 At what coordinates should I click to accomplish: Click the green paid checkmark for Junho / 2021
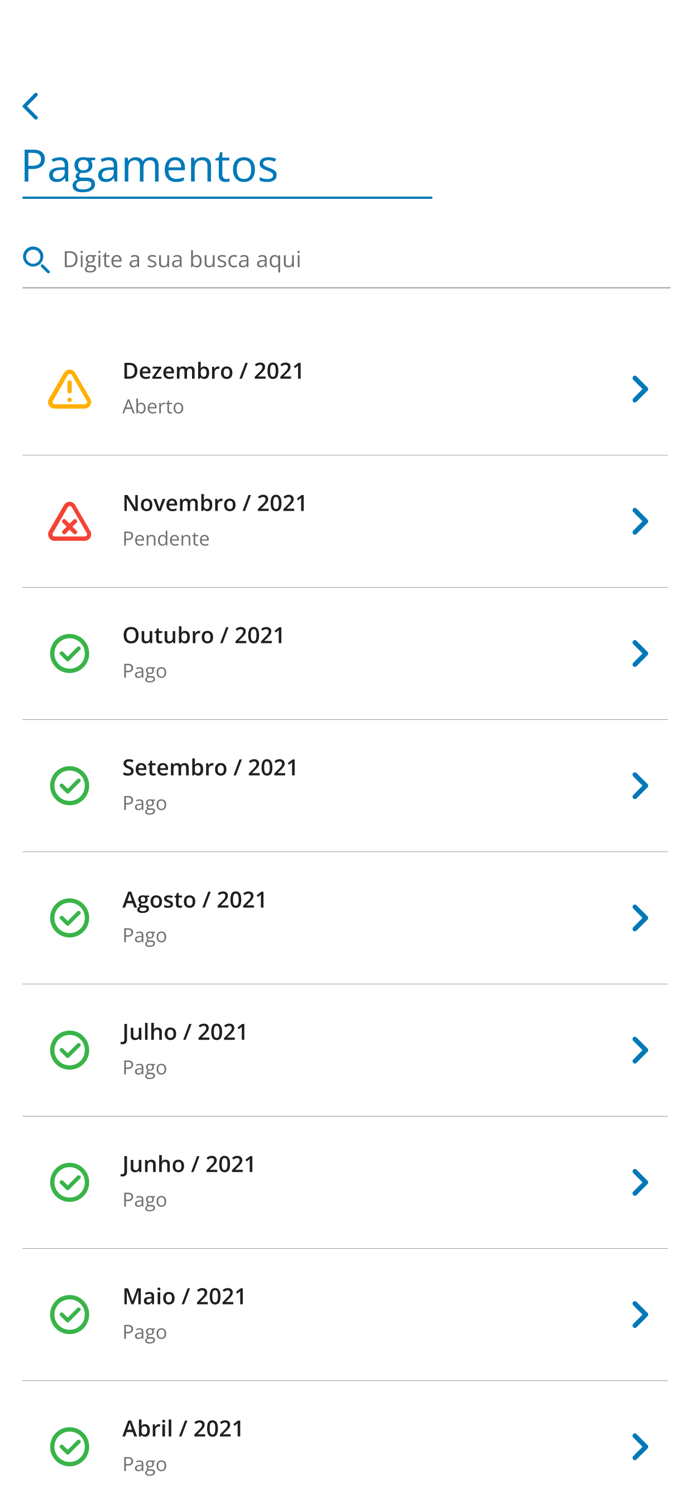pos(70,1182)
